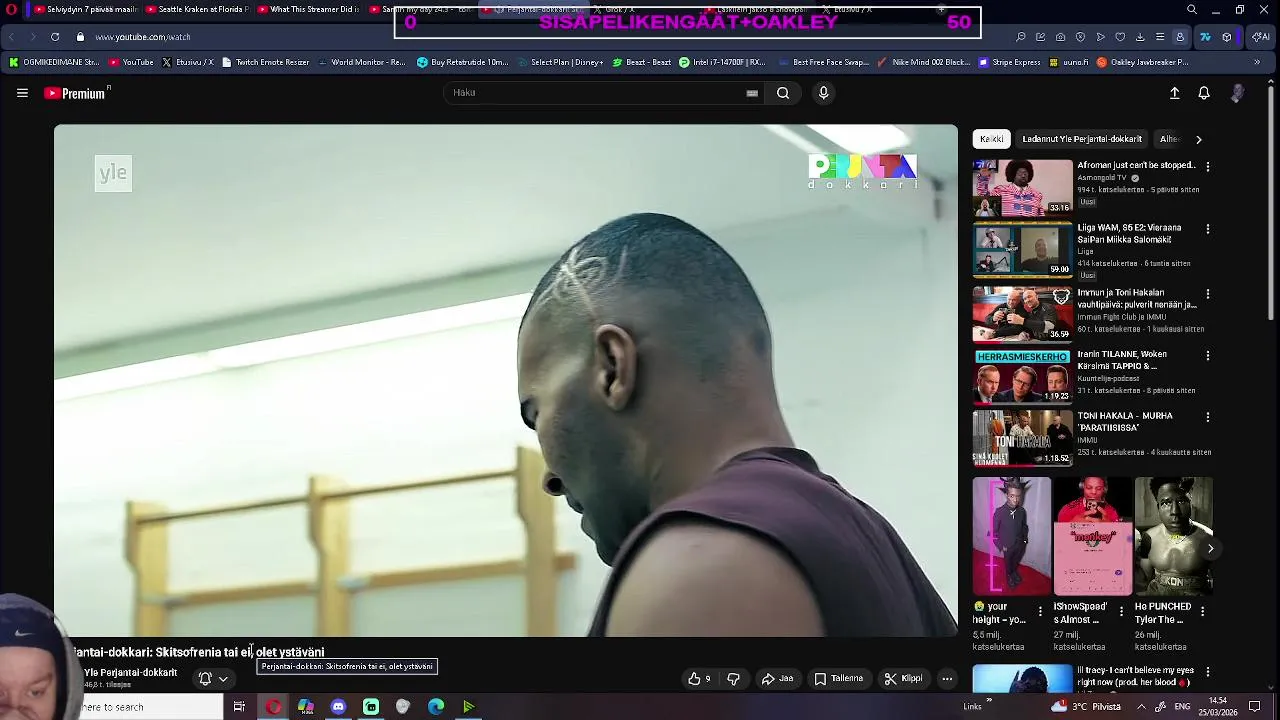The height and width of the screenshot is (720, 1280).
Task: Show next filter chips with right arrow
Action: (x=1198, y=140)
